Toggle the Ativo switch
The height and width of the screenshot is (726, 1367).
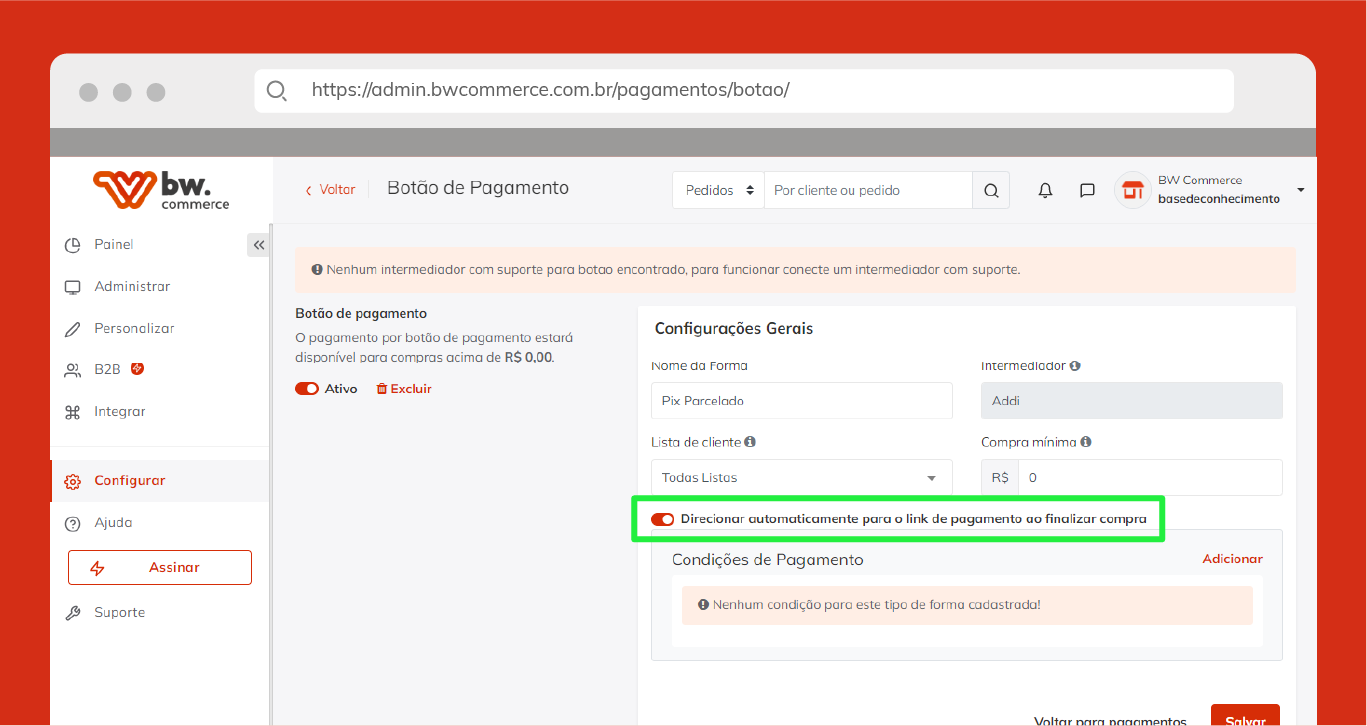click(307, 389)
